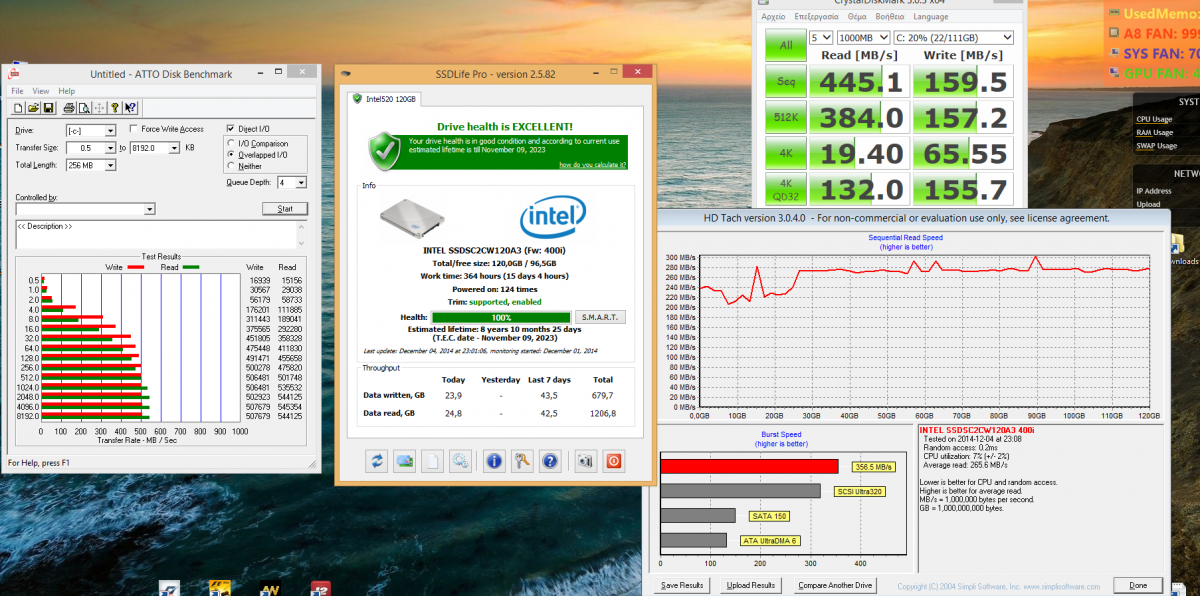Click 'how do you calculate it?' link
Screen dimensions: 1200x596
click(x=592, y=165)
